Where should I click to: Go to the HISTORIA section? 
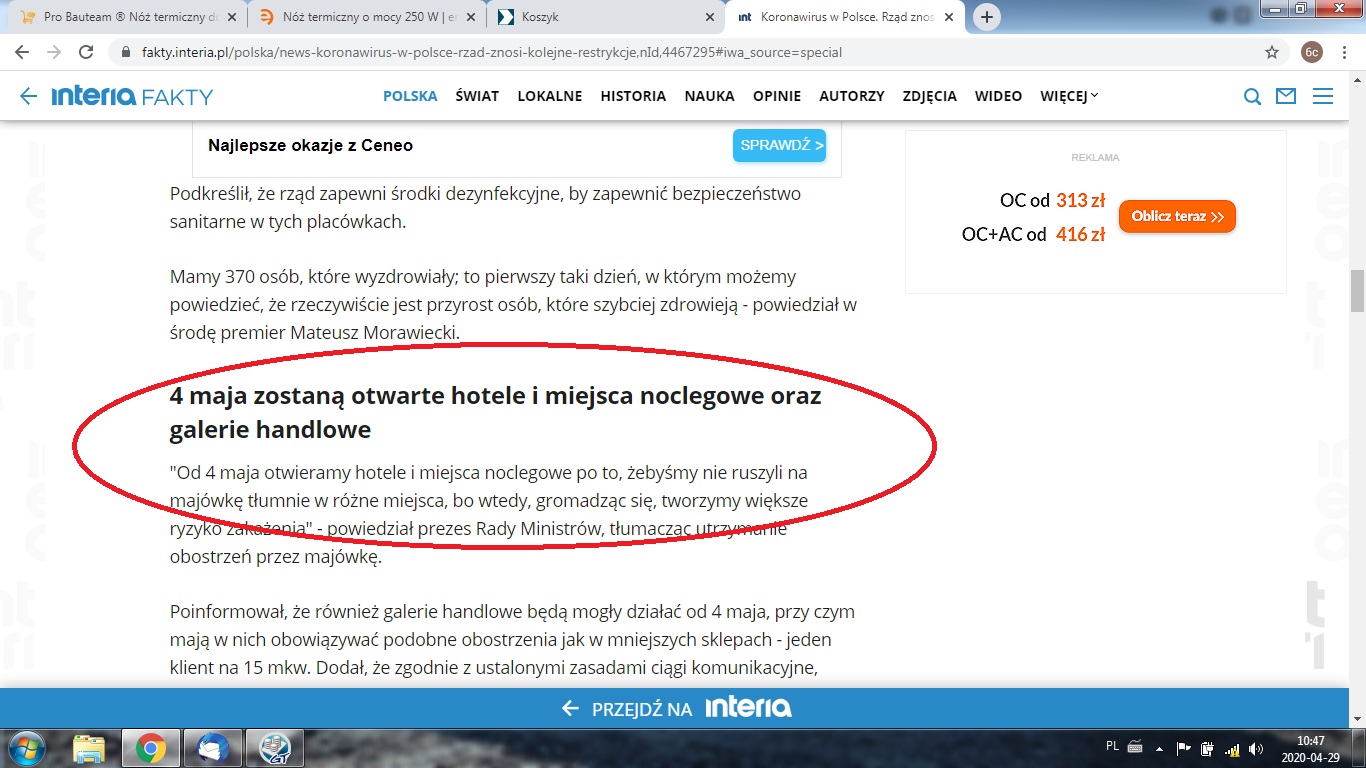pos(633,96)
